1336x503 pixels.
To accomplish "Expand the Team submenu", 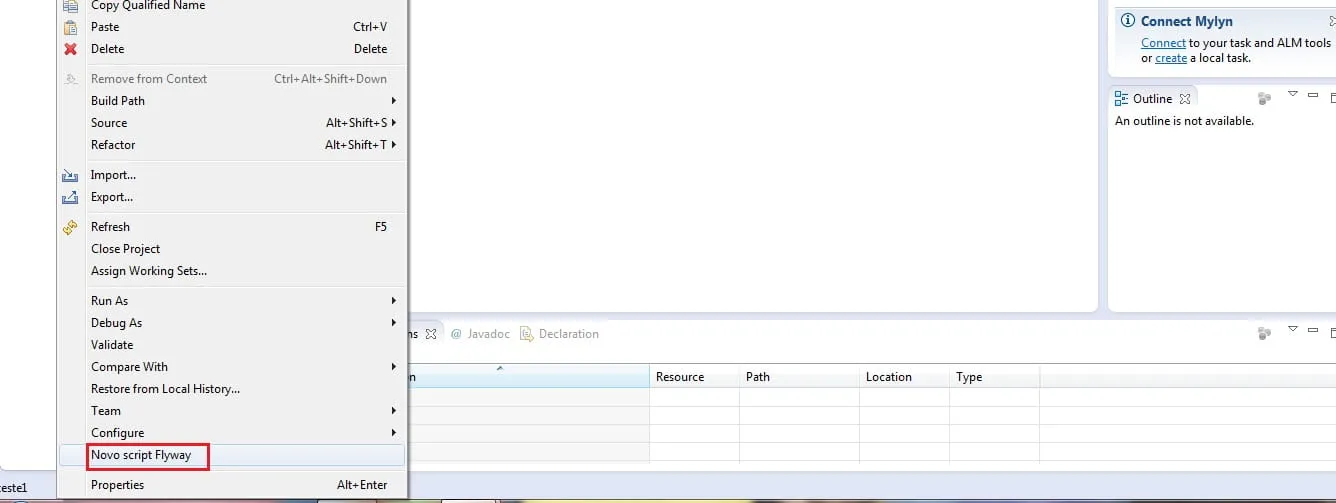I will [231, 411].
